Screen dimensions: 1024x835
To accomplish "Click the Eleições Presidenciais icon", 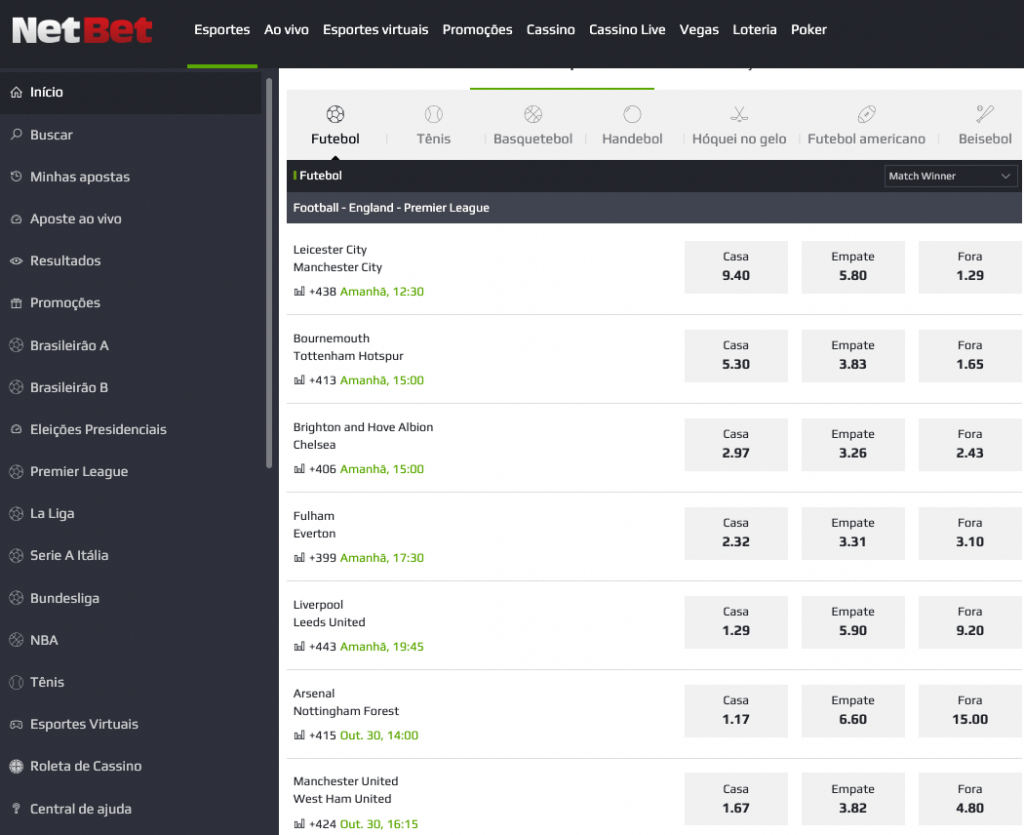I will coord(16,429).
